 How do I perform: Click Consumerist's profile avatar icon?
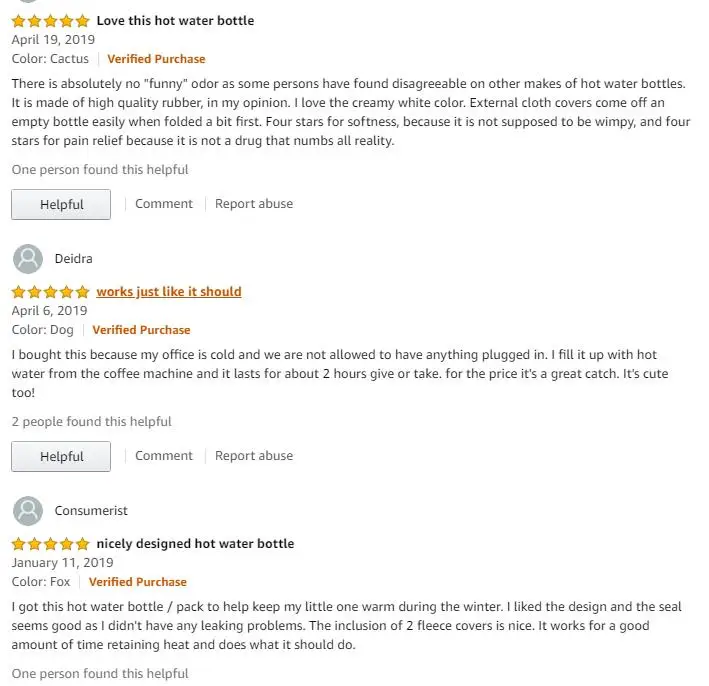point(28,511)
